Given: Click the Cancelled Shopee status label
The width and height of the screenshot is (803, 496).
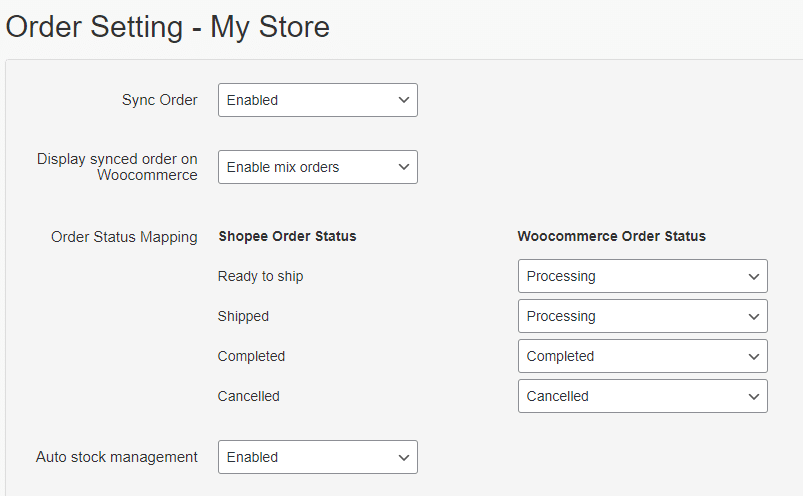Looking at the screenshot, I should [248, 396].
